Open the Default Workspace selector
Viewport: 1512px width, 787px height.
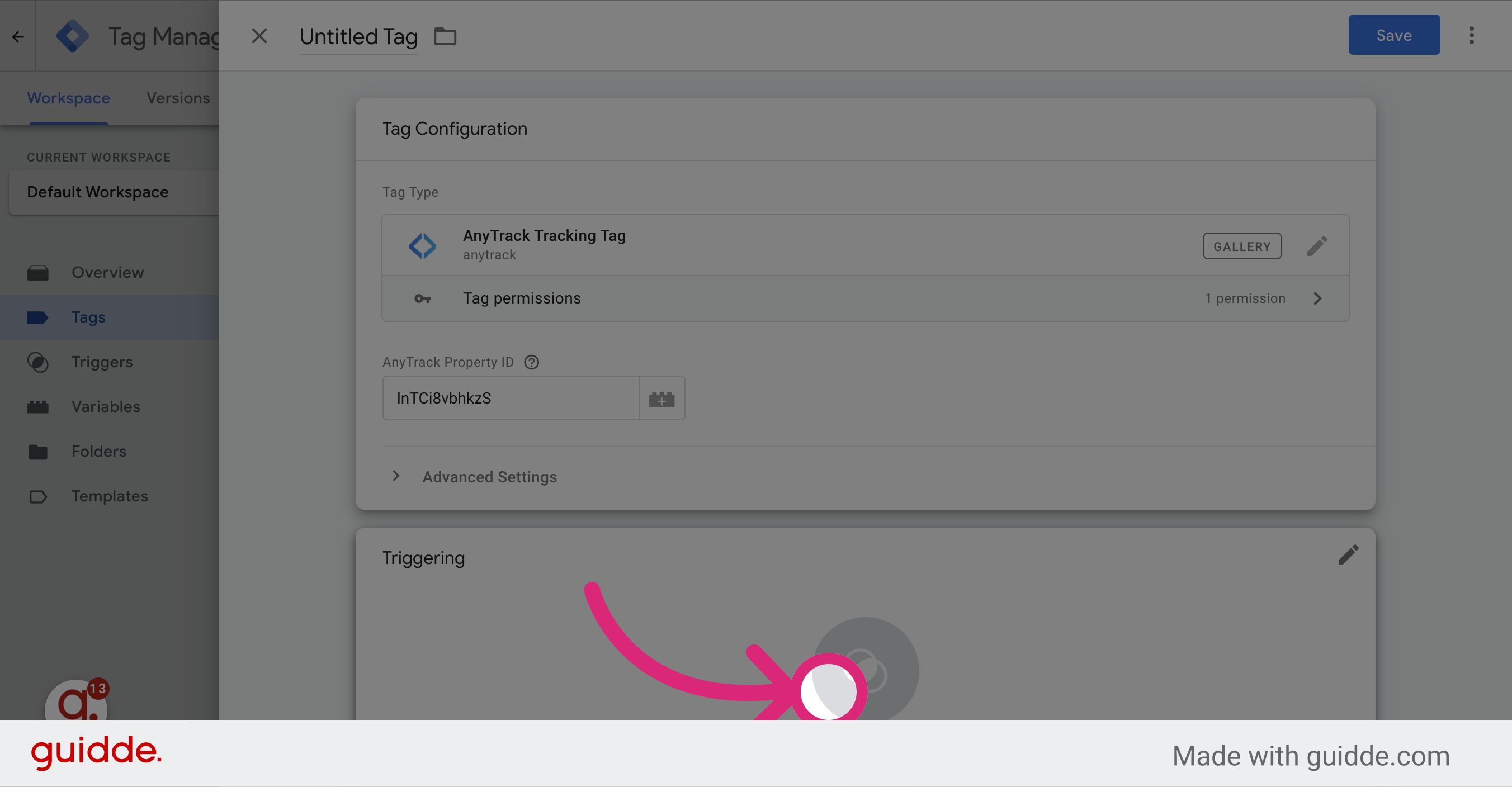point(115,192)
